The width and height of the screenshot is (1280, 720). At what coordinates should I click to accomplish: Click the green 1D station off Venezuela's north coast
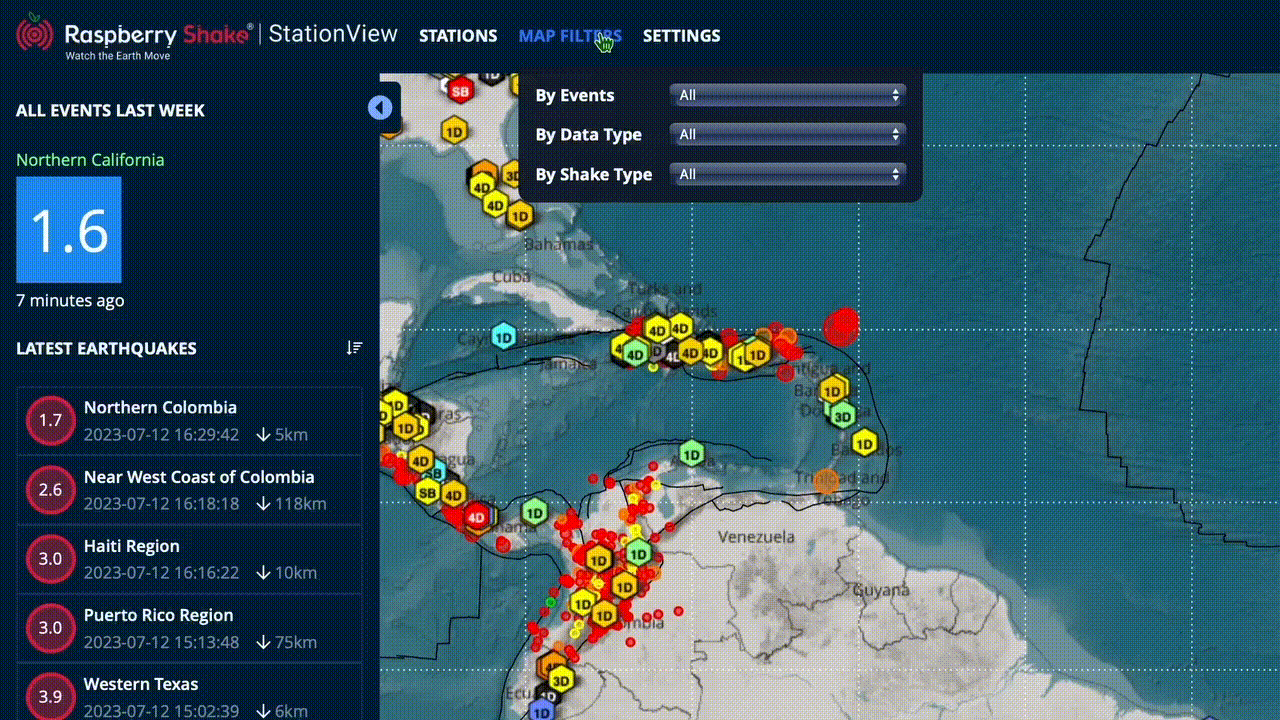point(691,454)
